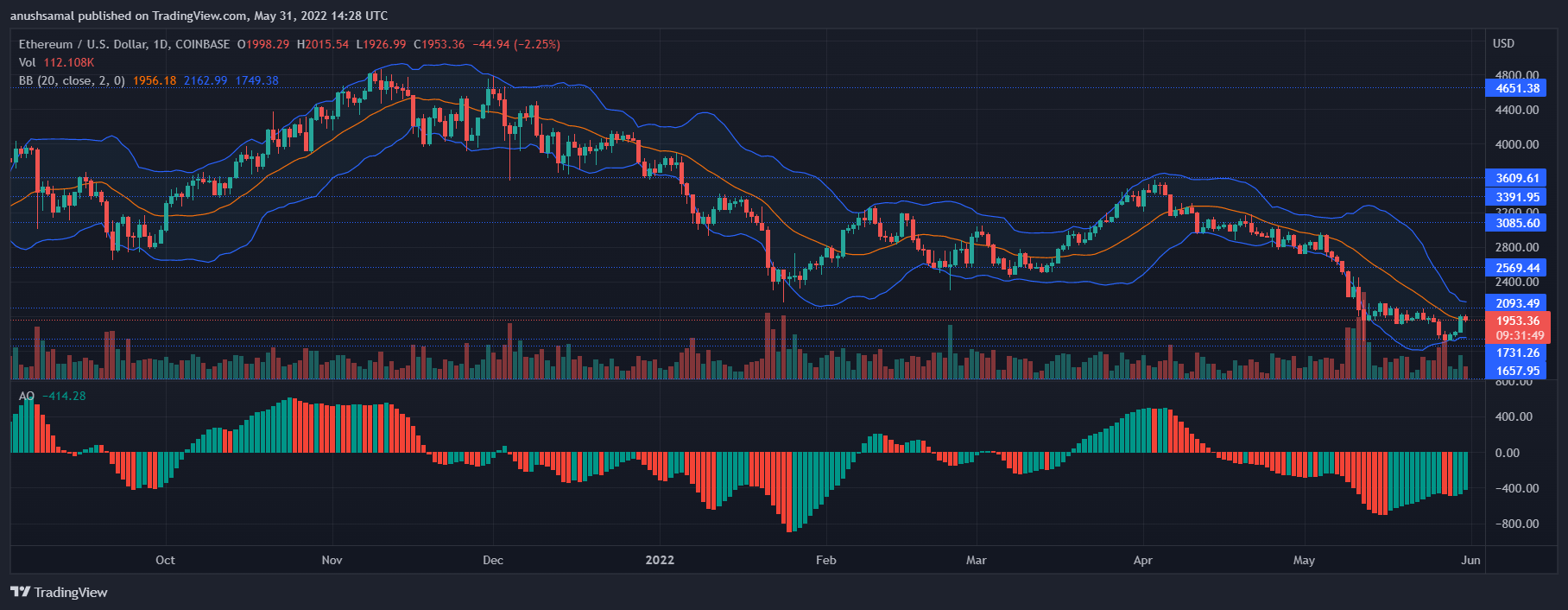The width and height of the screenshot is (1568, 610).
Task: Click the BB (20, close, 2, 0) indicator label
Action: tap(72, 80)
